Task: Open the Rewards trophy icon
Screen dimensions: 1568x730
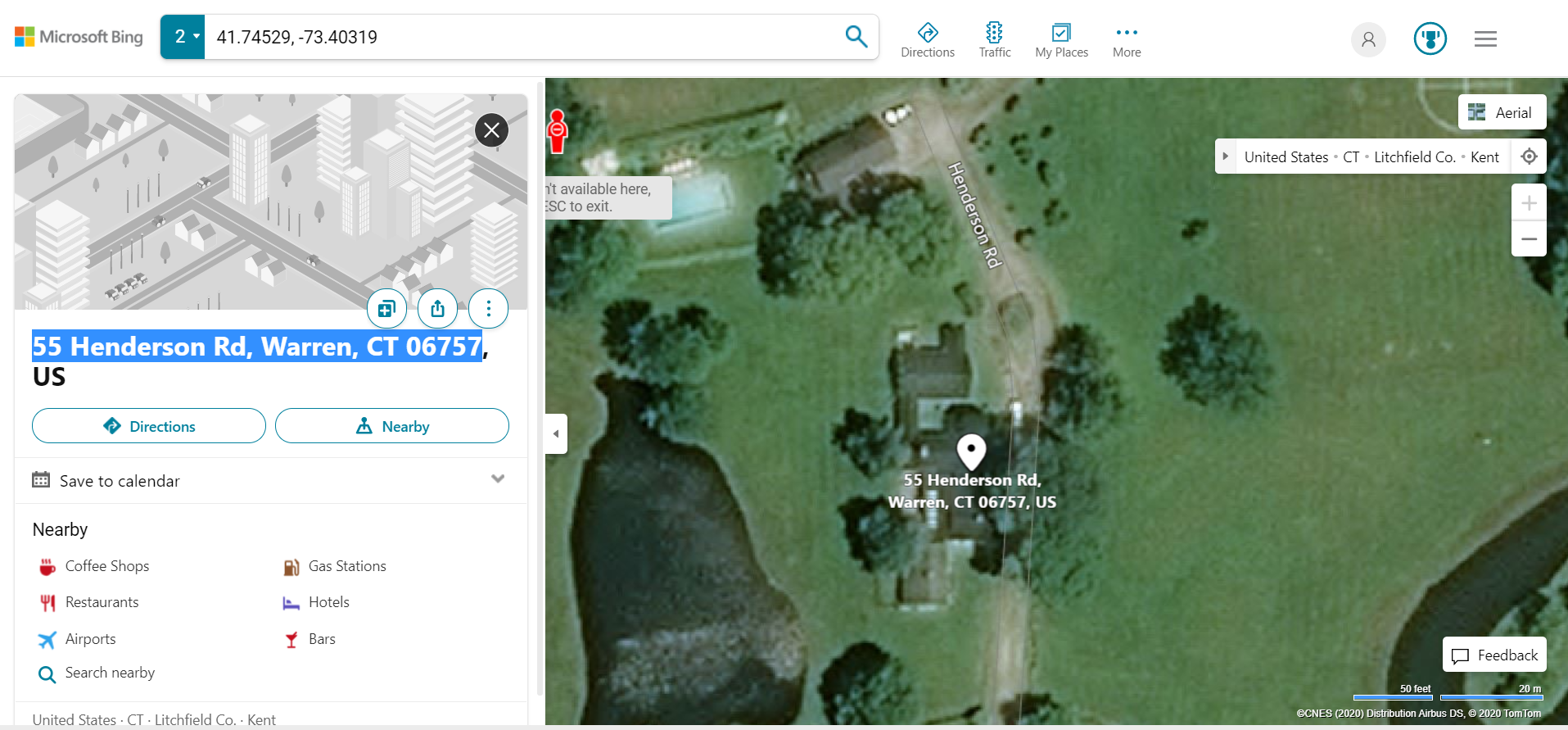Action: pos(1430,39)
